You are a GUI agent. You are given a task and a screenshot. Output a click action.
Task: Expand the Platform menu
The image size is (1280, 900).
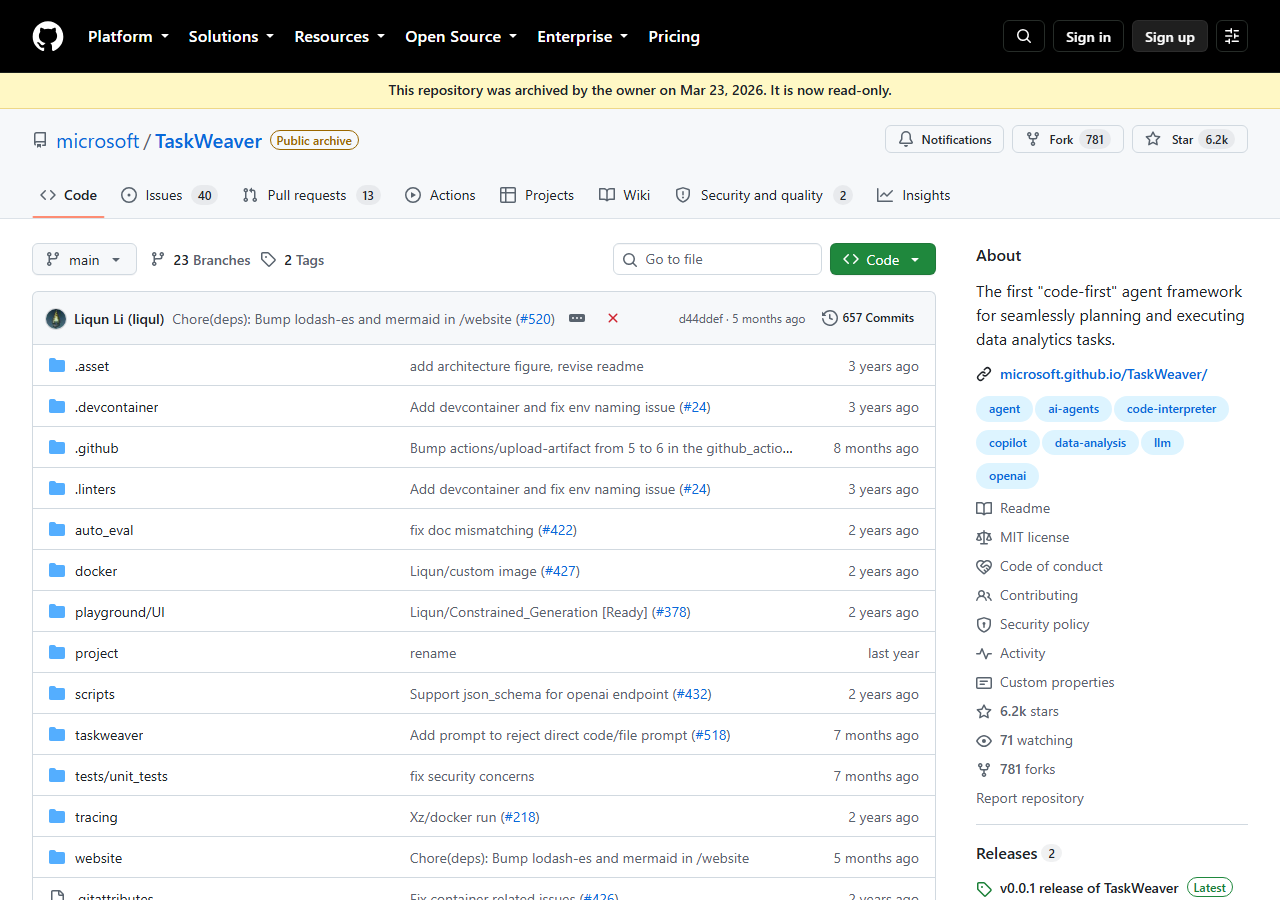click(x=128, y=37)
